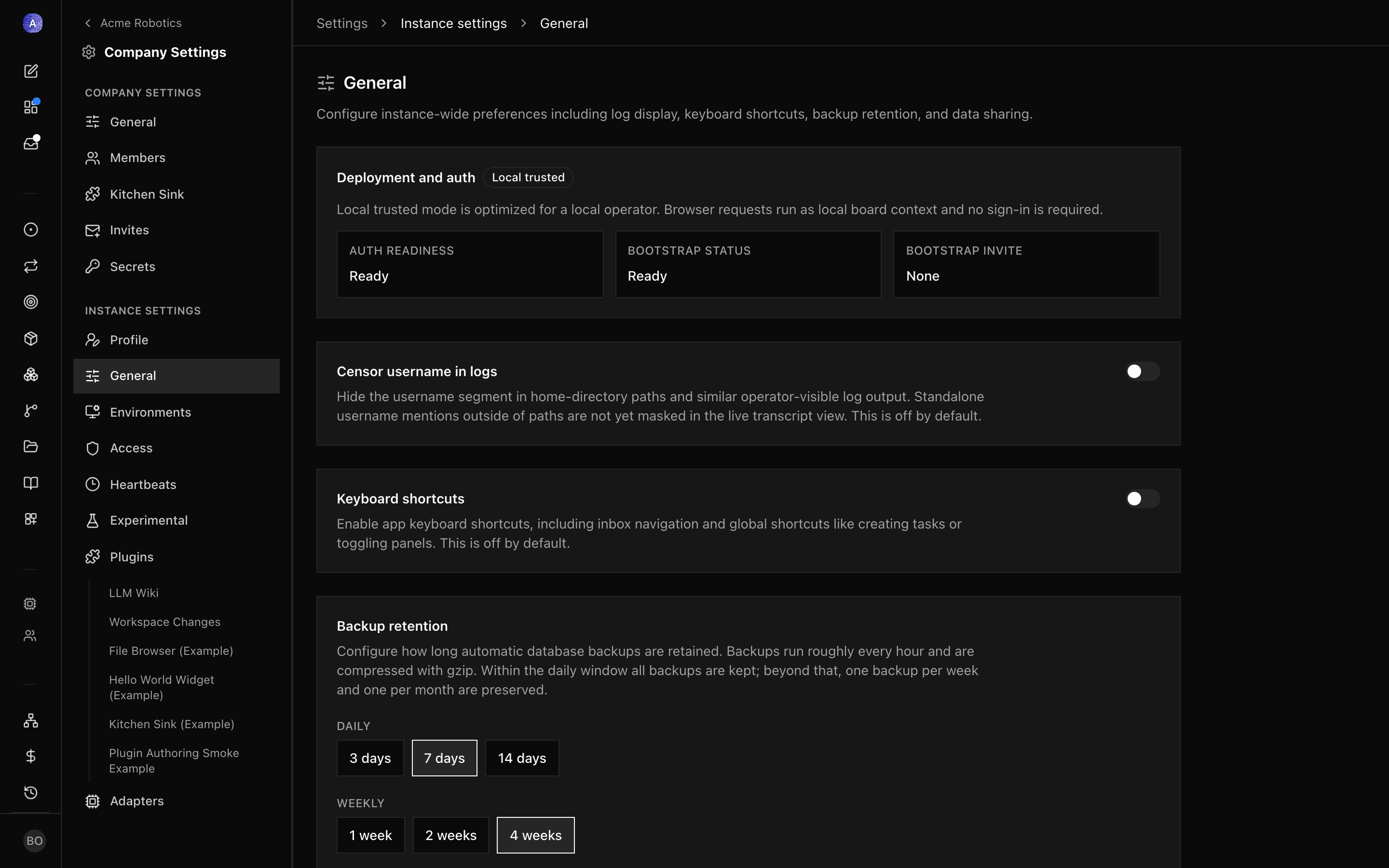This screenshot has height=868, width=1389.
Task: Open Kitchen Sink (Example) plugin
Action: coord(172,724)
